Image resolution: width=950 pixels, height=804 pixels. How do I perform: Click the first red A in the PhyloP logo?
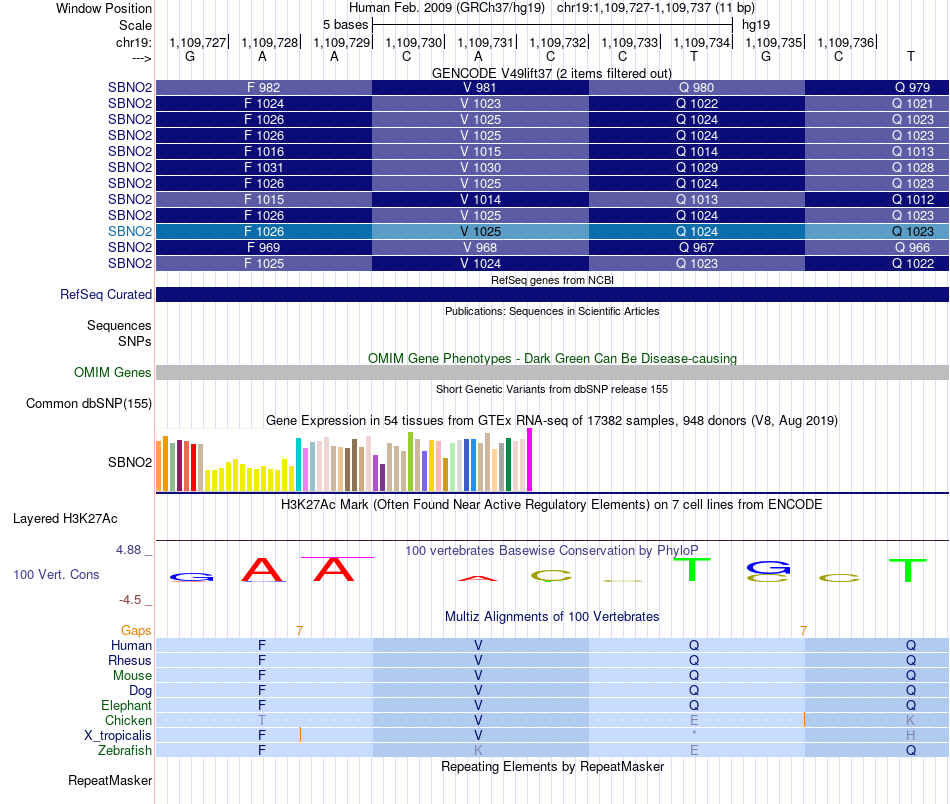pyautogui.click(x=262, y=570)
